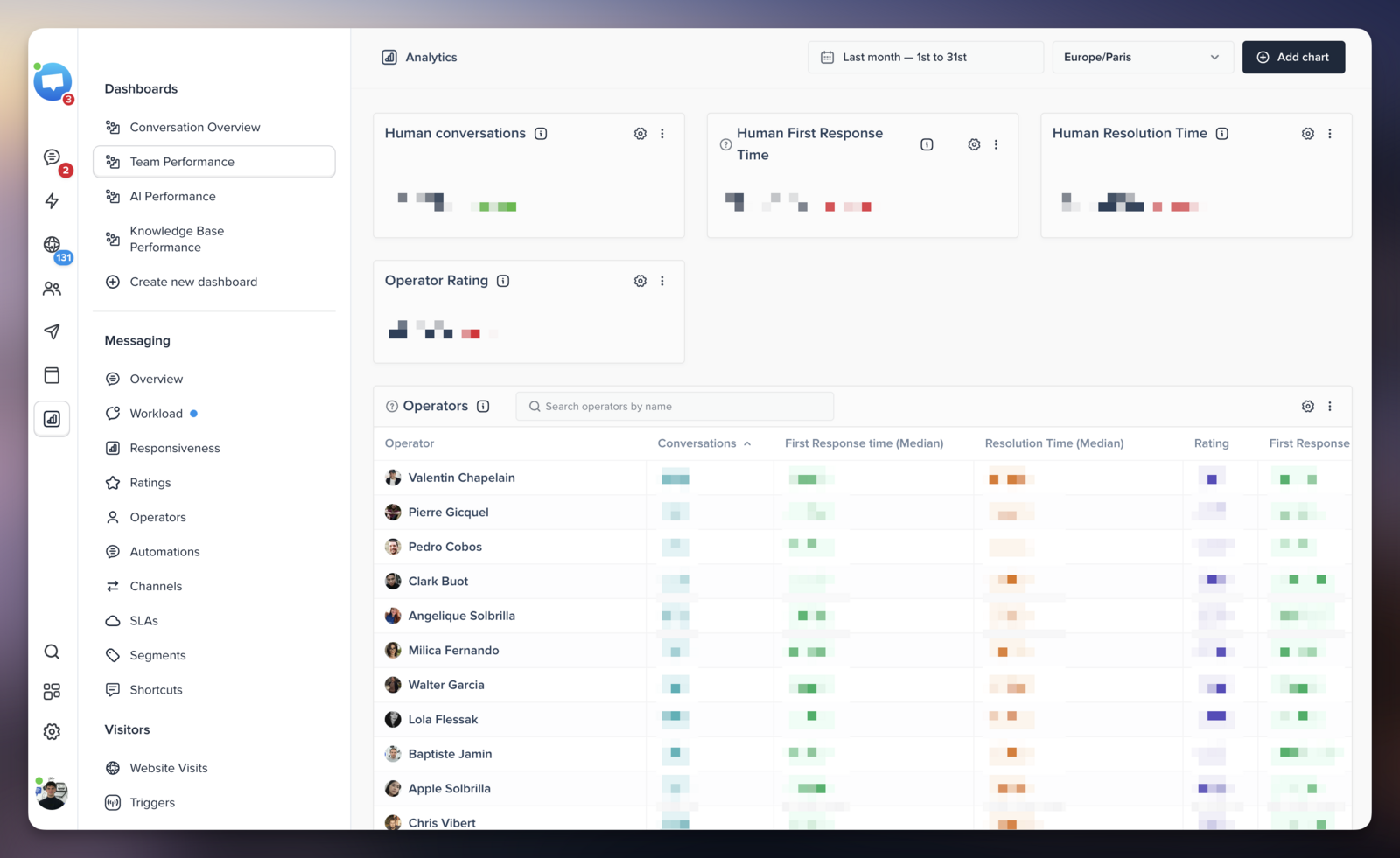This screenshot has height=858, width=1400.
Task: Open the paper plane campaigns icon
Action: tap(52, 331)
